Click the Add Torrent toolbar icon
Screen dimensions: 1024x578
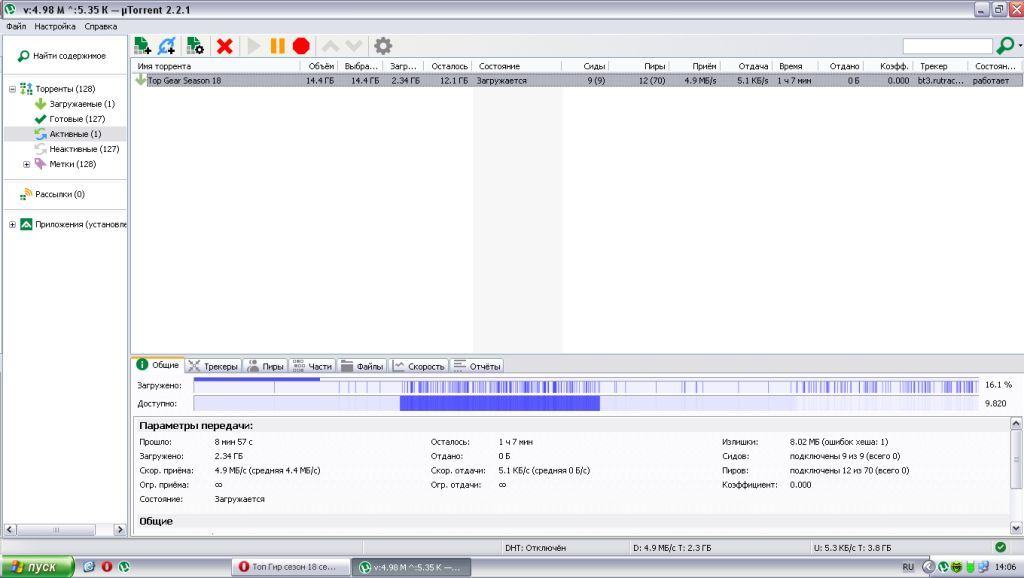tap(142, 46)
